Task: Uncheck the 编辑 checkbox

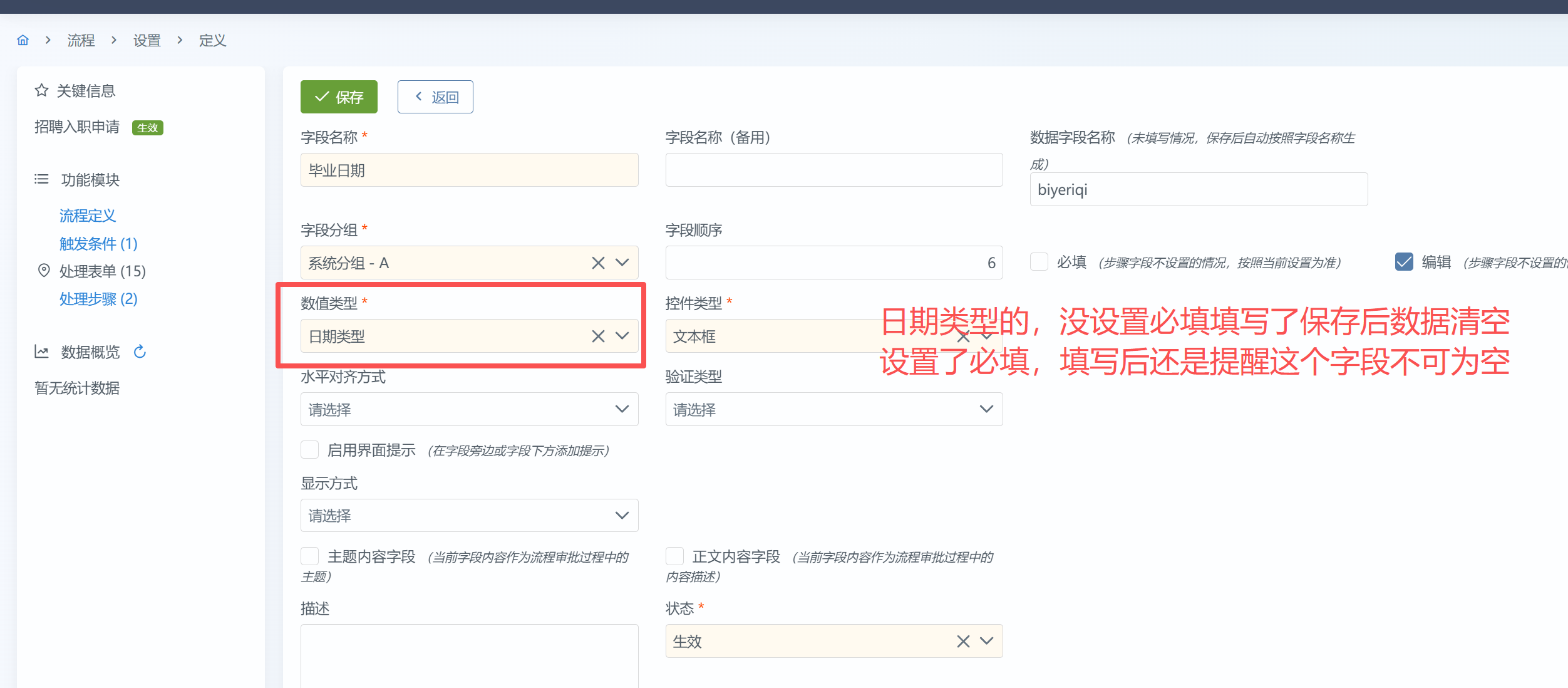Action: coord(1404,262)
